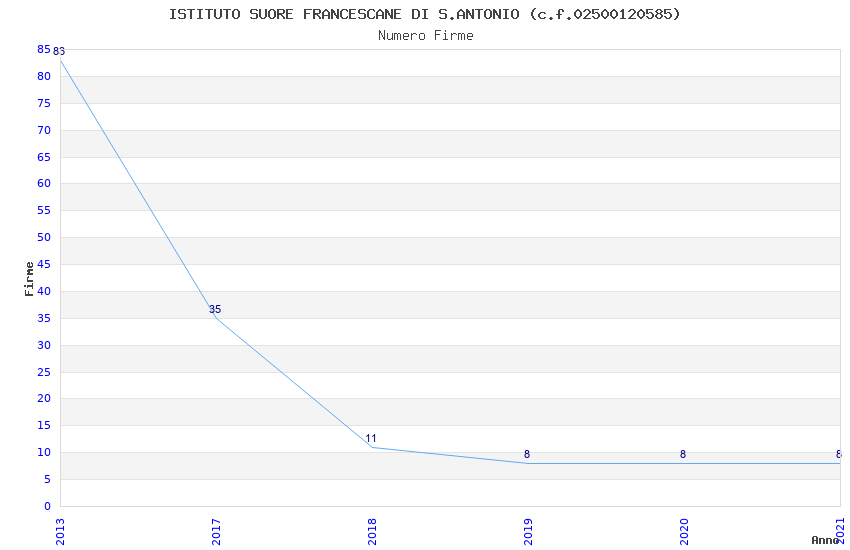Click y-axis tick value 15
Screen dimensions: 850x550
pyautogui.click(x=44, y=425)
